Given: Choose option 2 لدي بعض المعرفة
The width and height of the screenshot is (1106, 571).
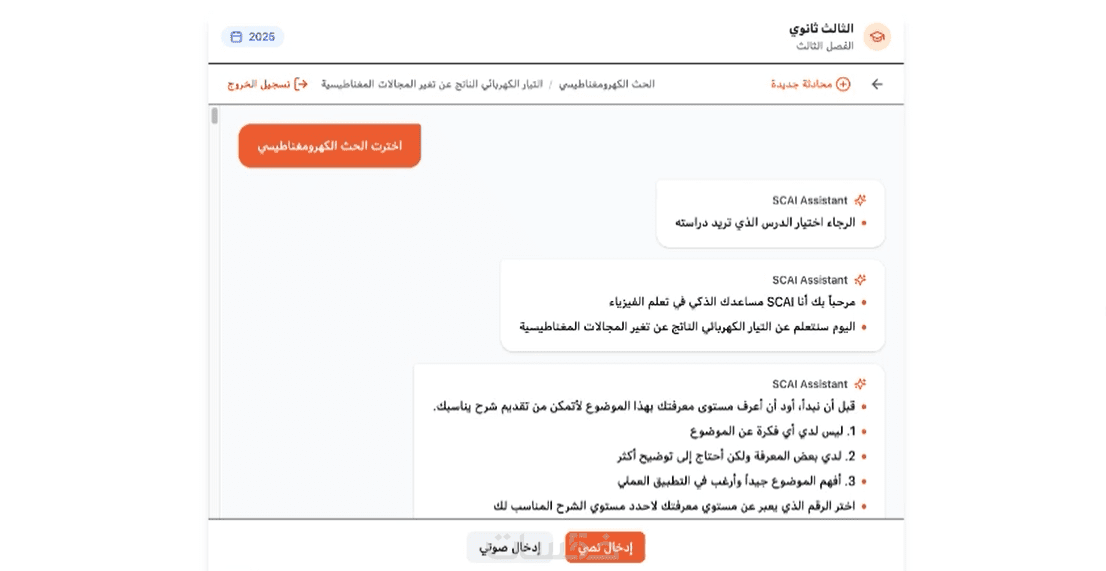Looking at the screenshot, I should 740,455.
